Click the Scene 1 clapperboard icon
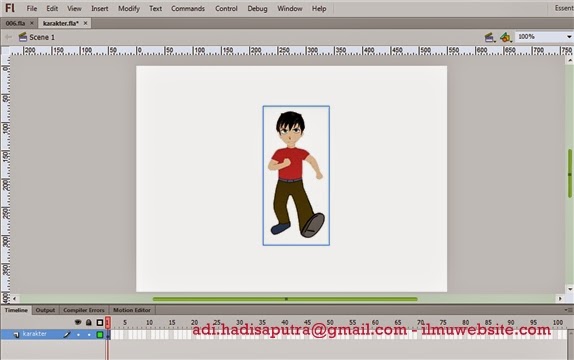This screenshot has width=574, height=360. (x=23, y=37)
